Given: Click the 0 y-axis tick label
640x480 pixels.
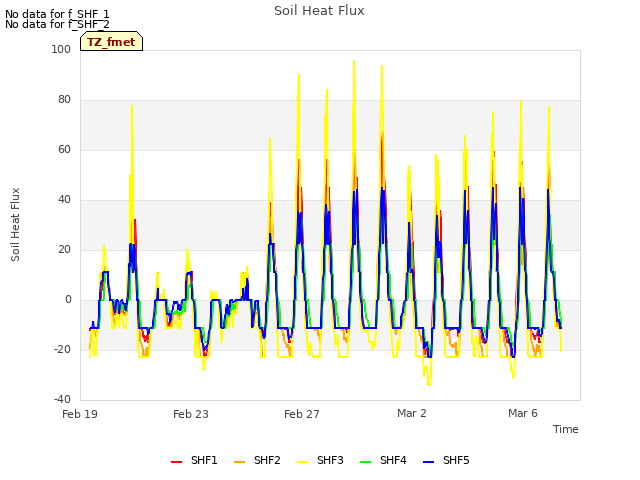Looking at the screenshot, I should pos(68,300).
